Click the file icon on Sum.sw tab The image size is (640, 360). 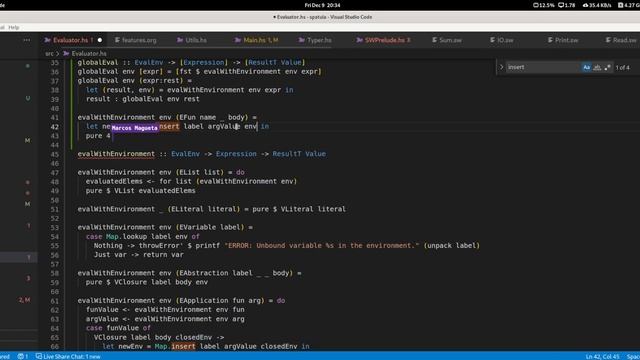click(x=434, y=40)
